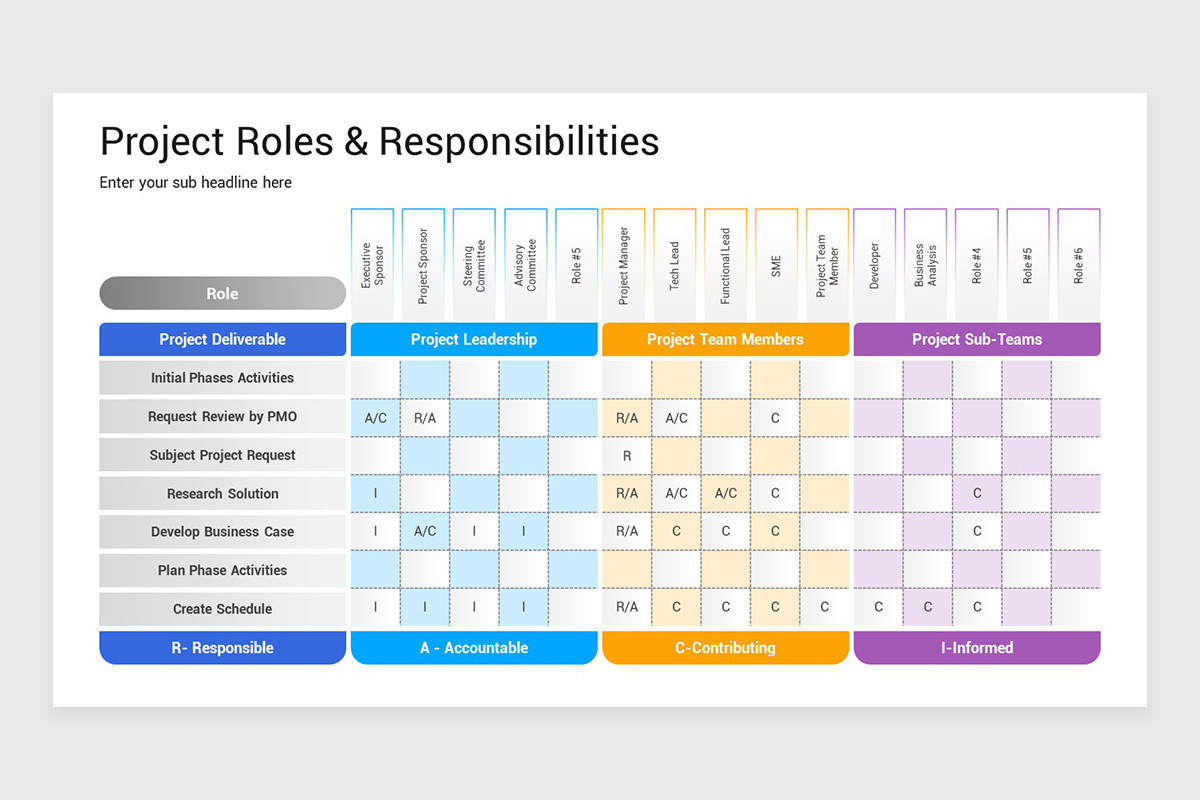Click the Business Analysis column header
The width and height of the screenshot is (1200, 800).
[x=926, y=265]
